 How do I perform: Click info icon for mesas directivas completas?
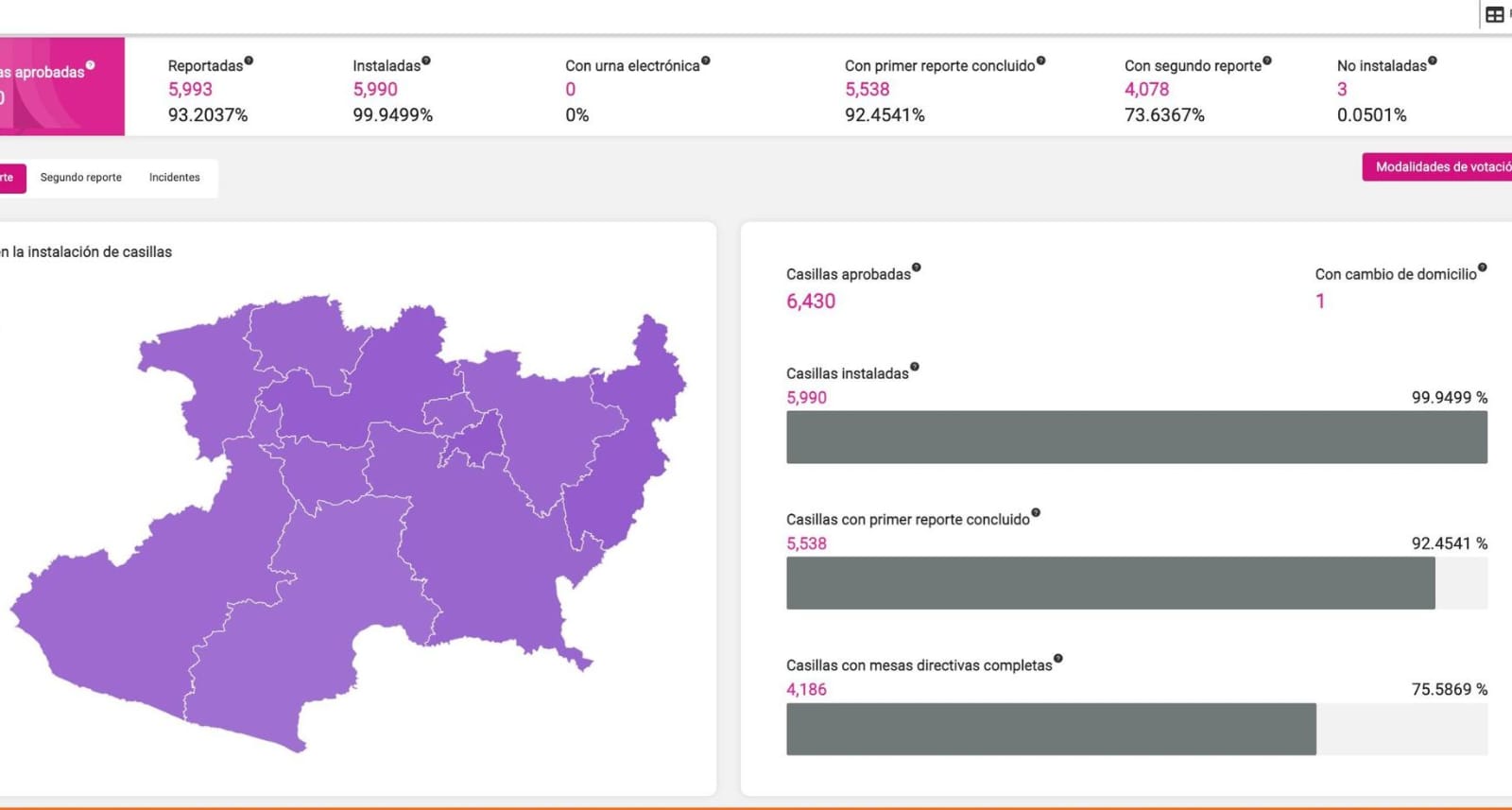[x=1058, y=659]
